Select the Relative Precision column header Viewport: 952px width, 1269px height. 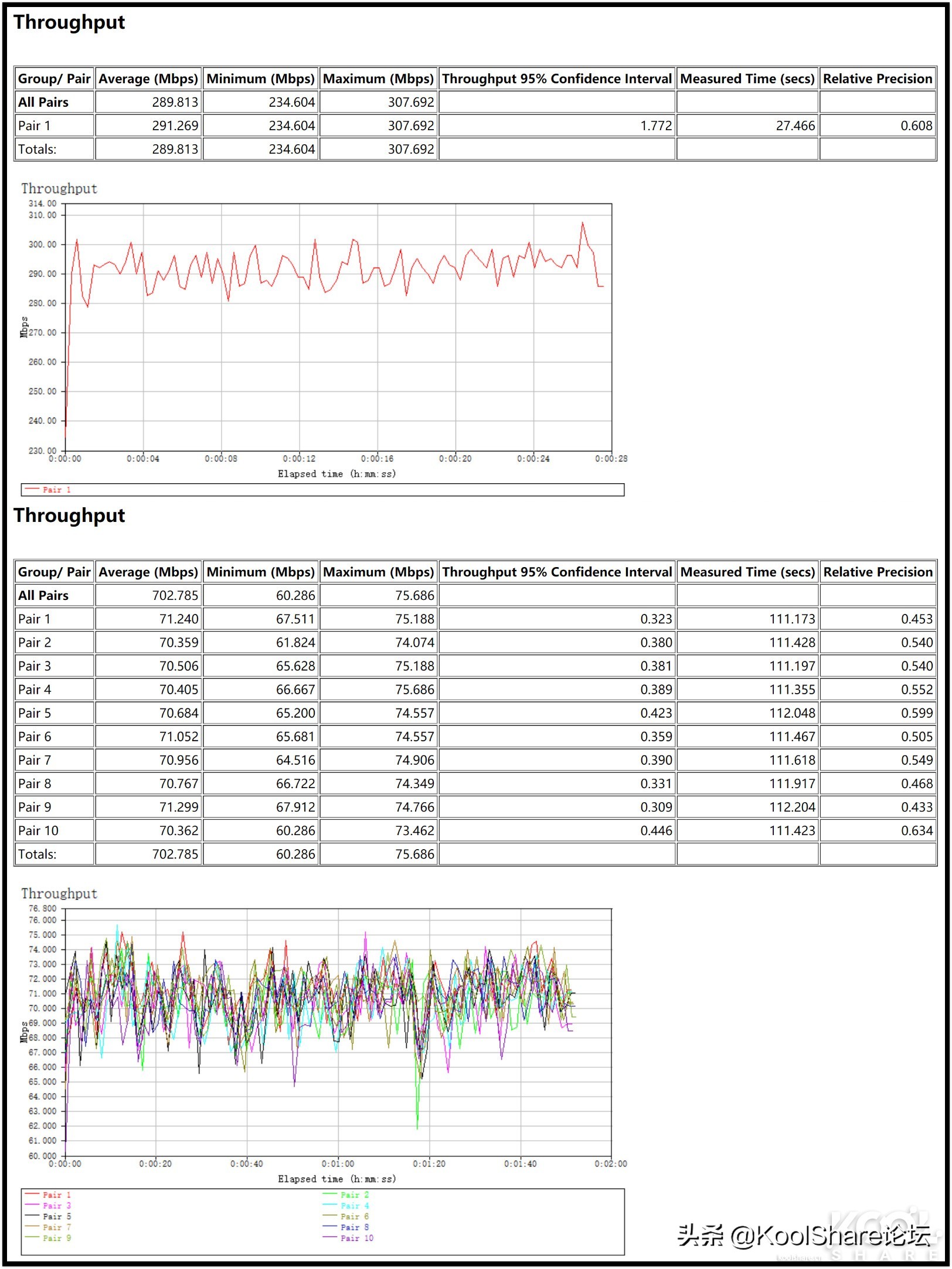coord(877,79)
